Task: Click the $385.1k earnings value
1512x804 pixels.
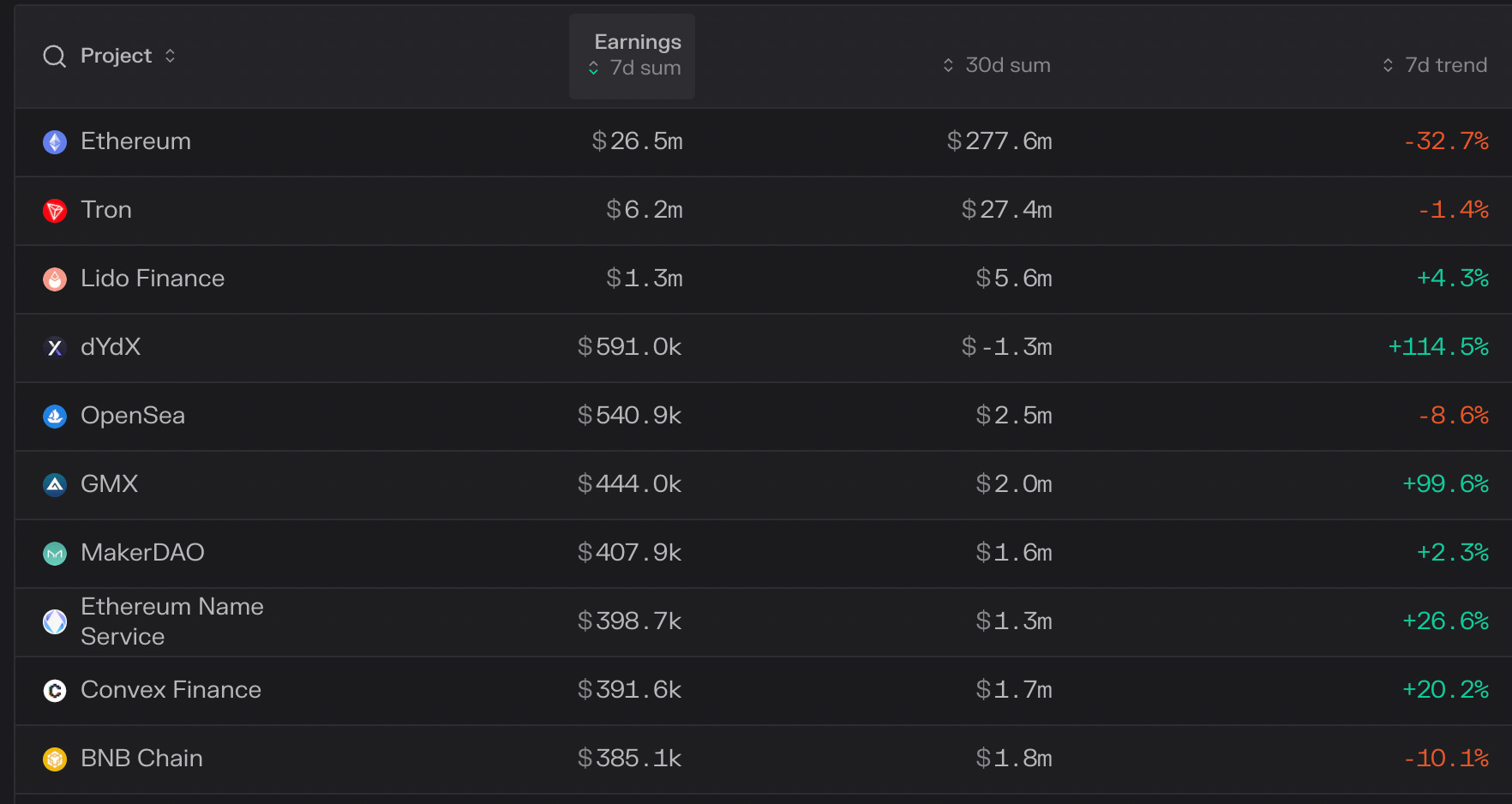Action: (x=630, y=759)
